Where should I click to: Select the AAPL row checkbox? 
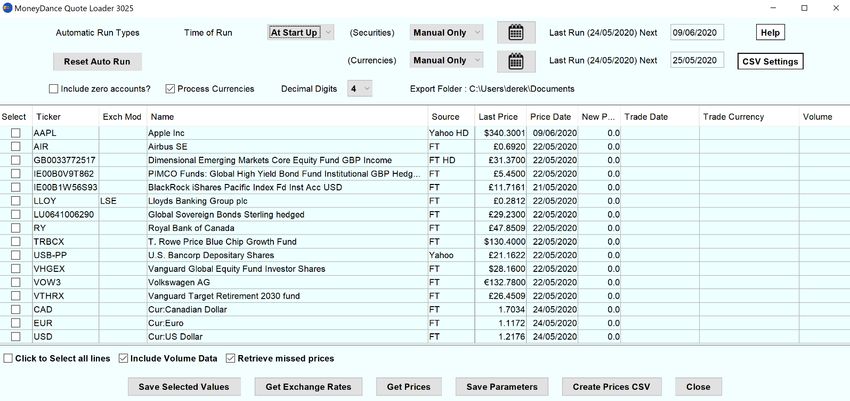(x=16, y=133)
